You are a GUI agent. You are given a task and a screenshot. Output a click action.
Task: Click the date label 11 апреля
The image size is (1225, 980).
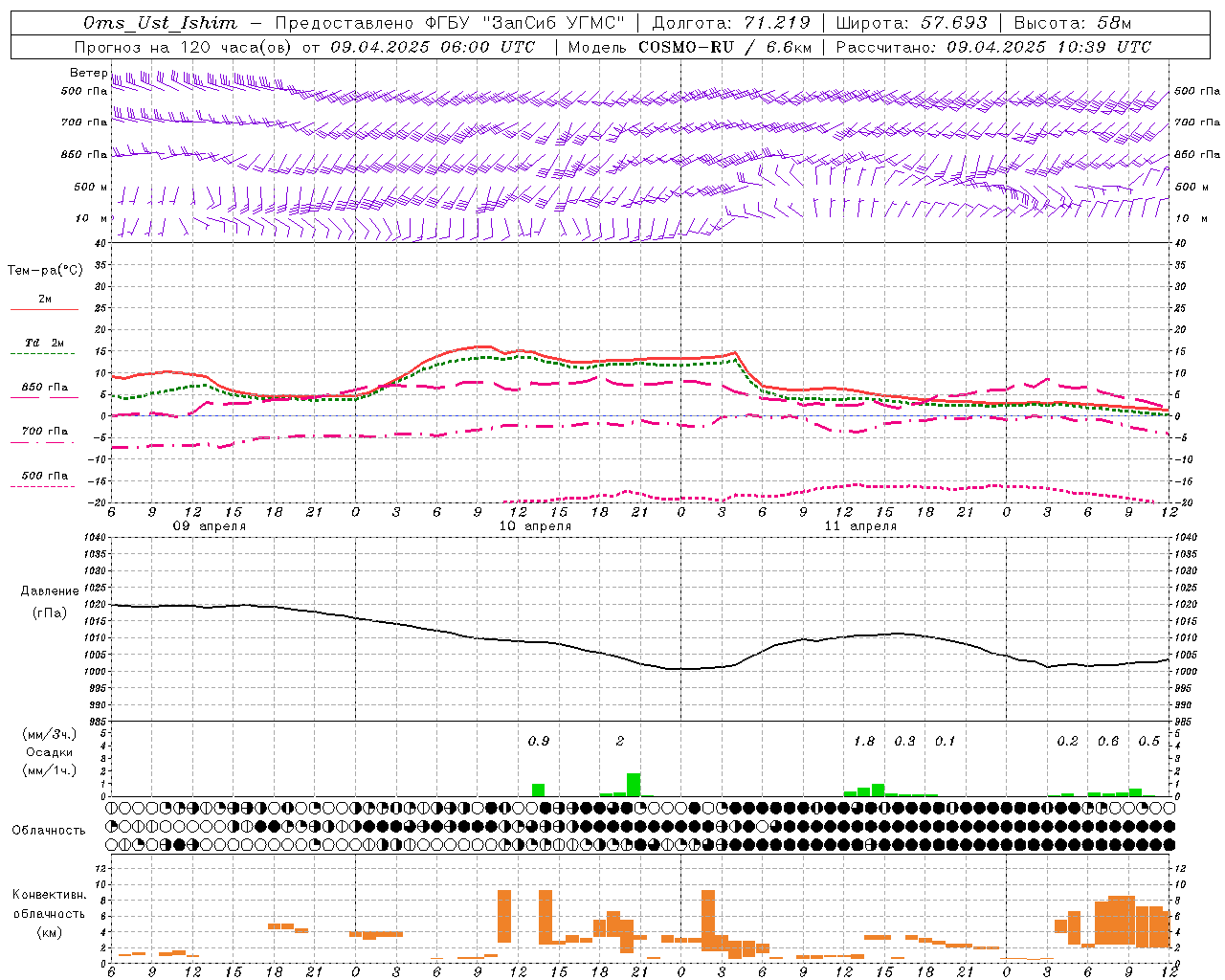pos(859,526)
